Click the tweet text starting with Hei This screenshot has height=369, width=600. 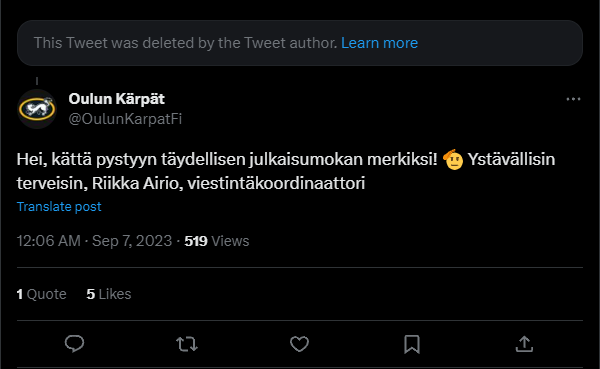coord(285,171)
